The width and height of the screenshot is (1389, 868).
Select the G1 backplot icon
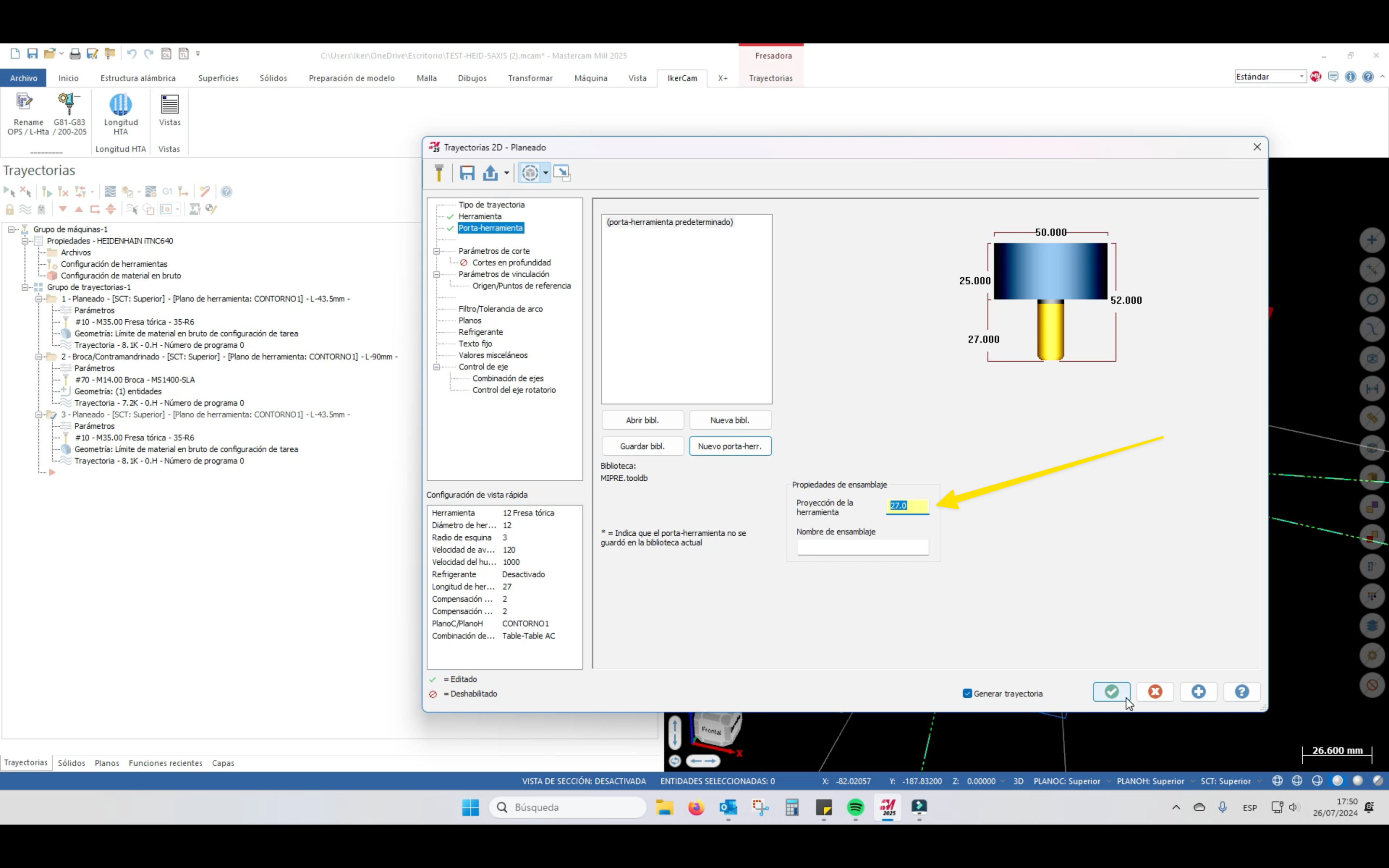point(168,191)
